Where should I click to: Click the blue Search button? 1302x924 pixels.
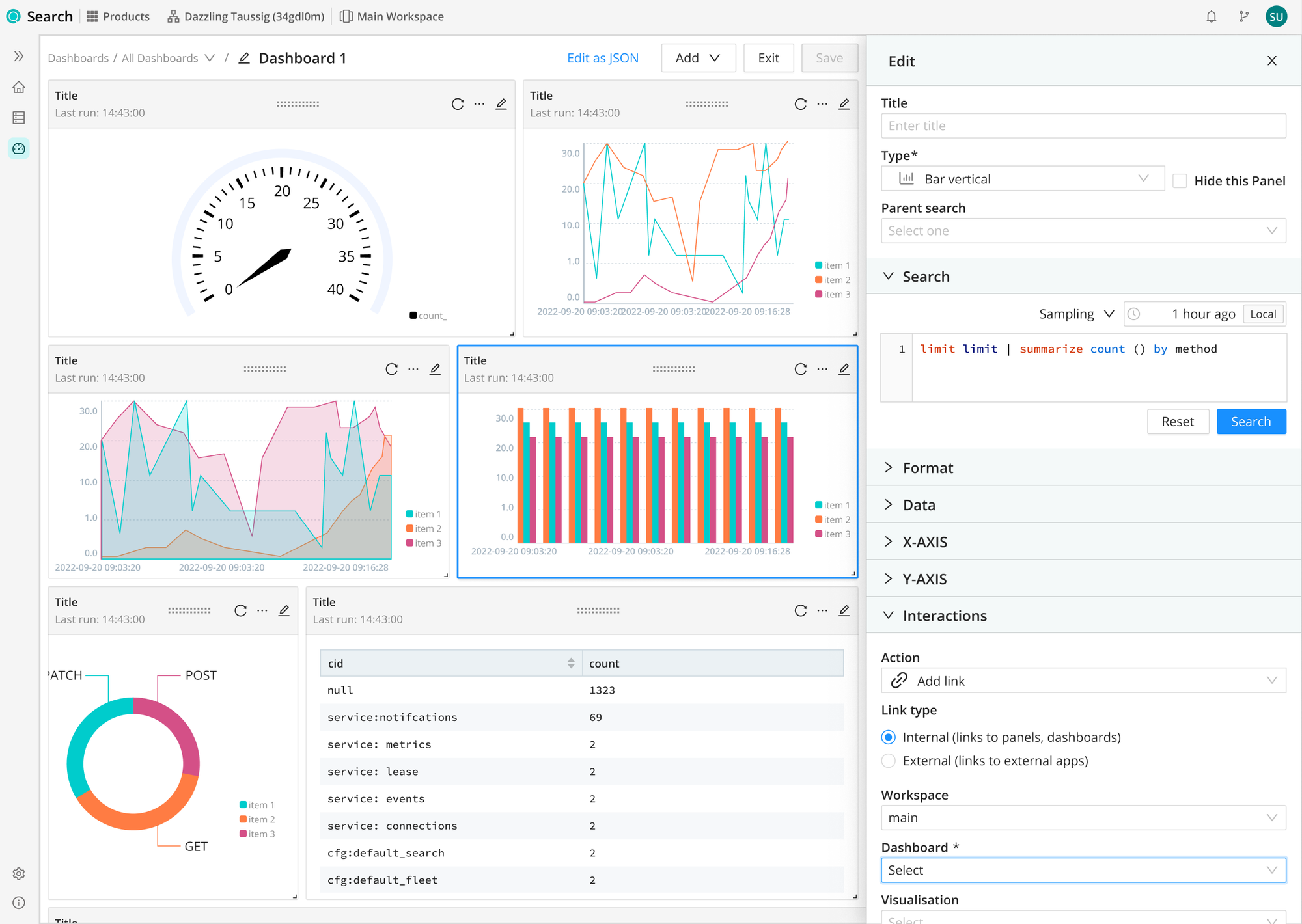(x=1251, y=422)
